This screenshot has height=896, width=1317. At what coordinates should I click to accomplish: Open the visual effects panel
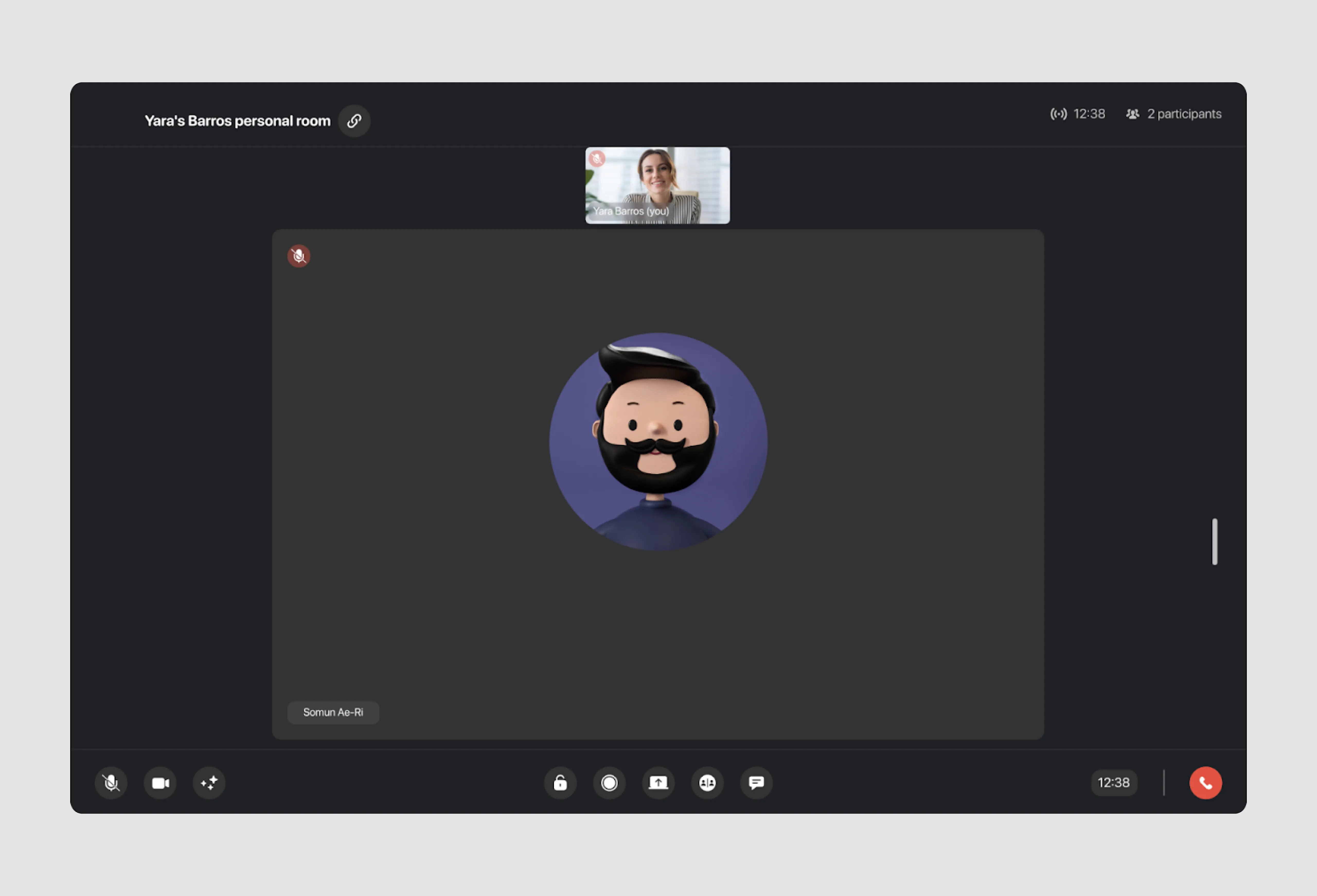tap(209, 783)
